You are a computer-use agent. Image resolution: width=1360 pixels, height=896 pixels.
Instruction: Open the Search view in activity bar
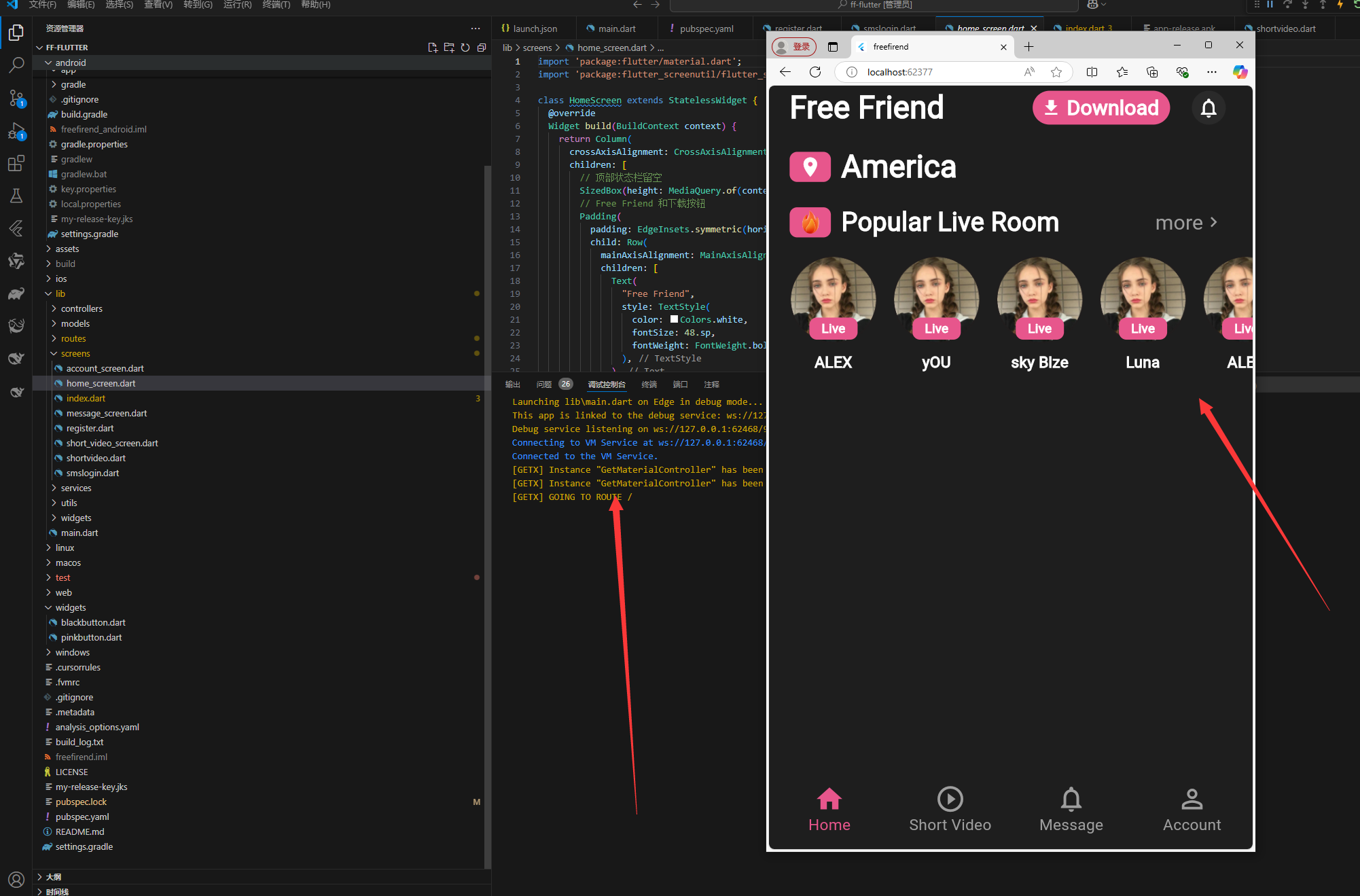tap(16, 65)
